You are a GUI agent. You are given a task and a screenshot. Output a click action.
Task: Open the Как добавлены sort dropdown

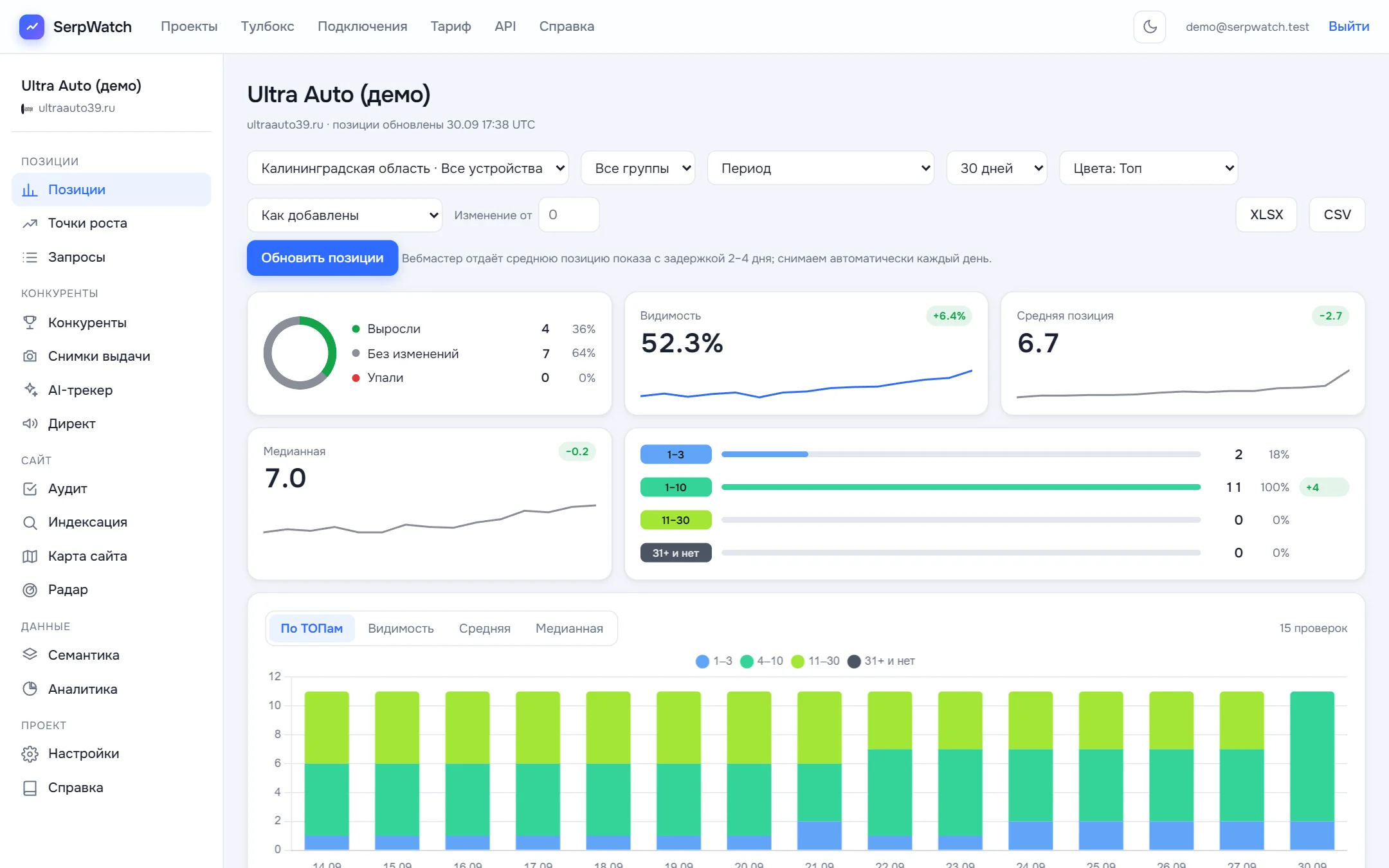[x=345, y=215]
